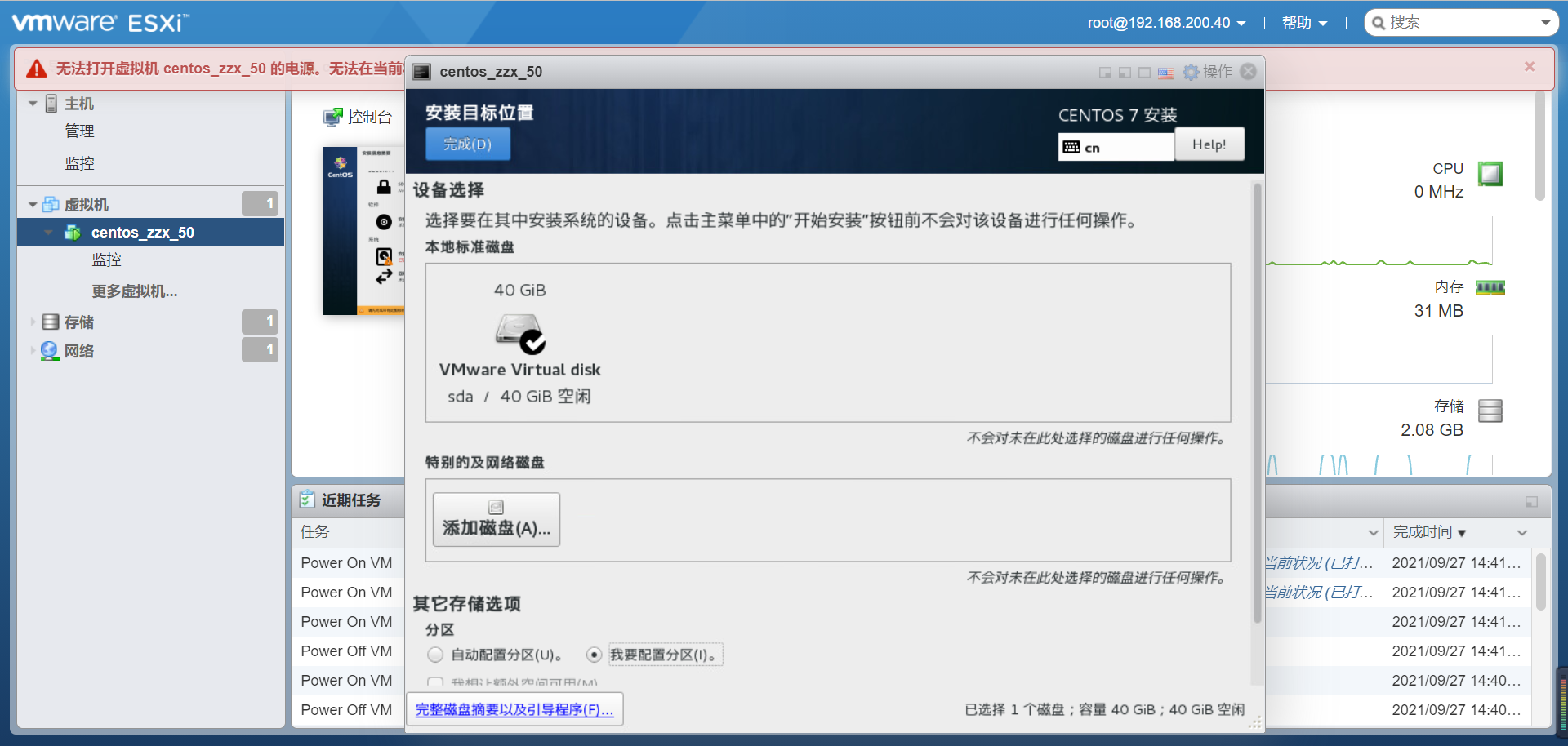
Task: Expand the 网络 tree node
Action: point(33,351)
